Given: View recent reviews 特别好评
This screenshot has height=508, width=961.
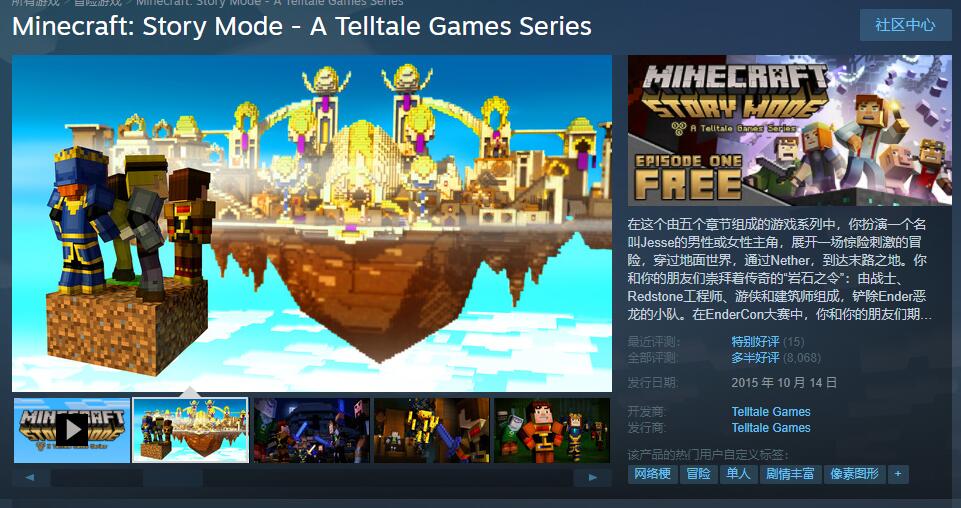Looking at the screenshot, I should 755,342.
